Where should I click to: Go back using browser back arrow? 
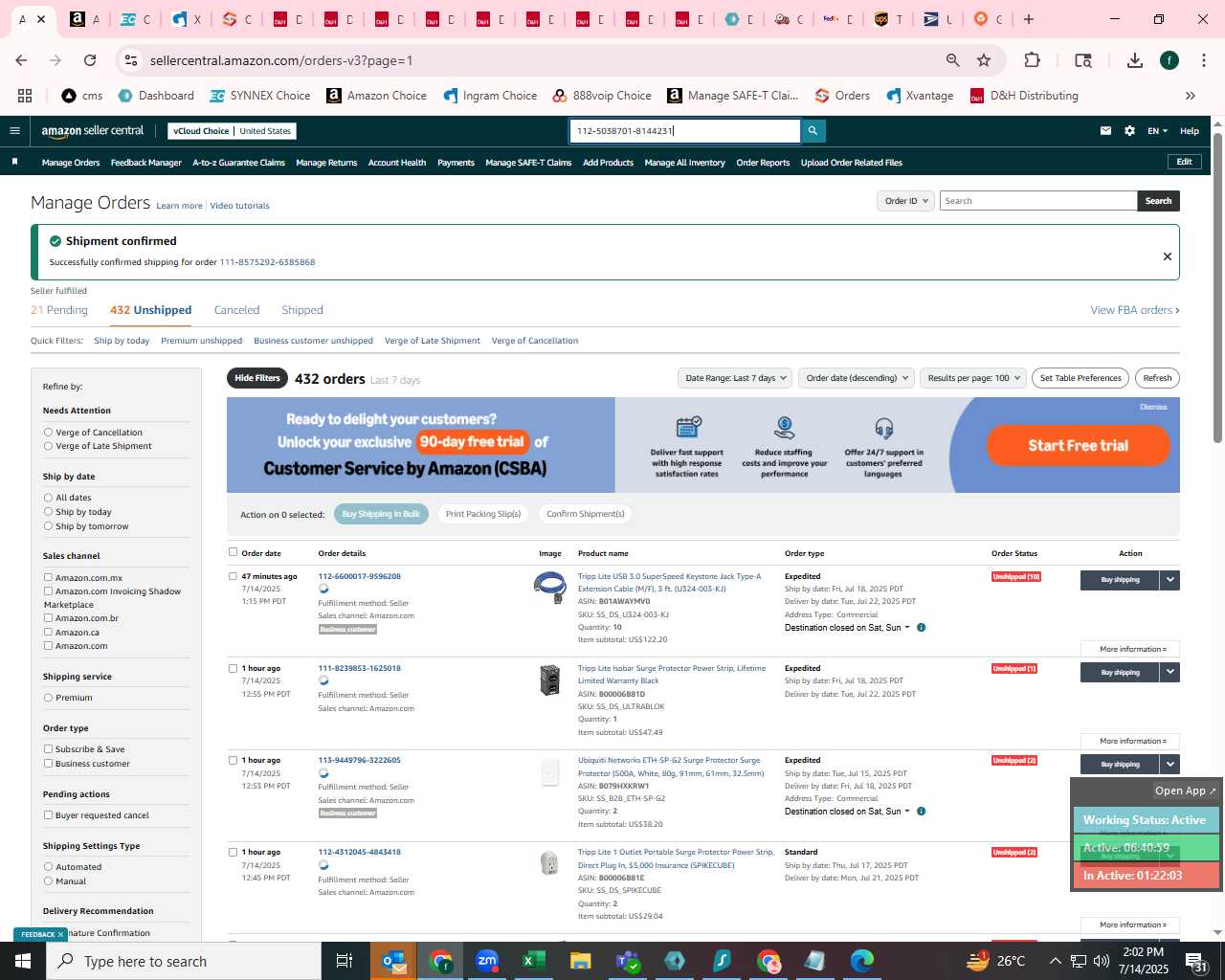tap(21, 60)
